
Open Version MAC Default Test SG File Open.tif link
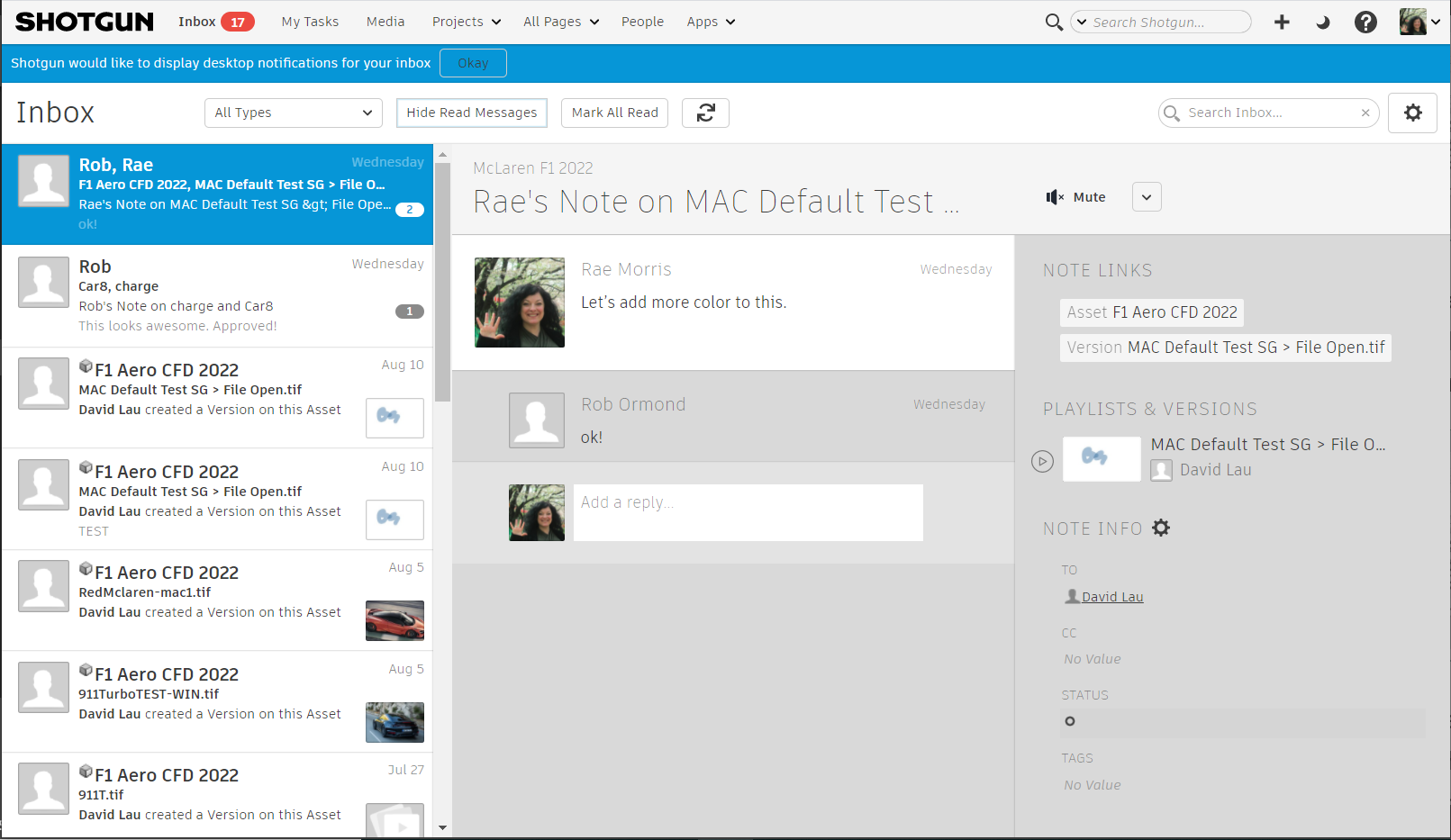tap(1226, 348)
